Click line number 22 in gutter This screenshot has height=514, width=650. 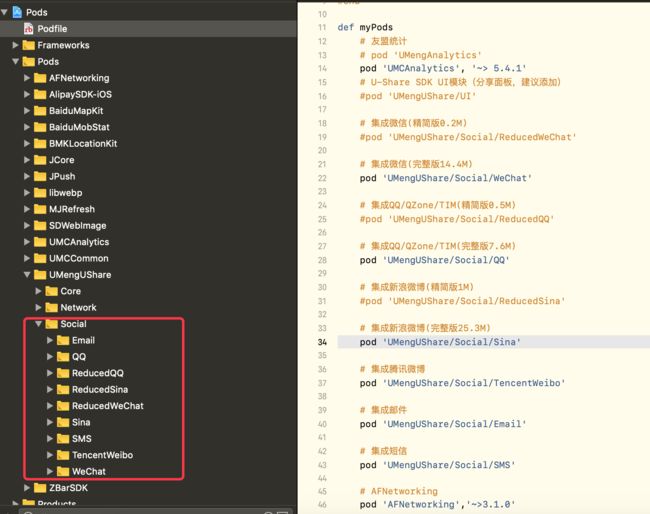click(x=322, y=178)
